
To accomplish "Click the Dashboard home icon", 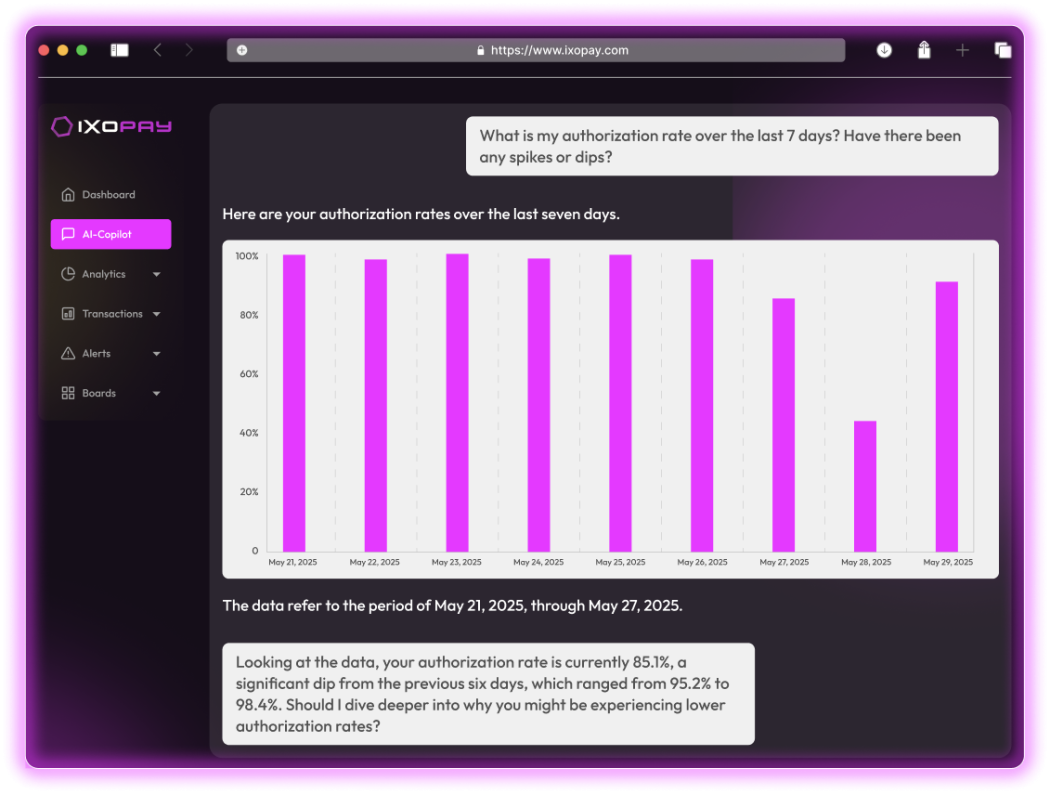I will (68, 195).
